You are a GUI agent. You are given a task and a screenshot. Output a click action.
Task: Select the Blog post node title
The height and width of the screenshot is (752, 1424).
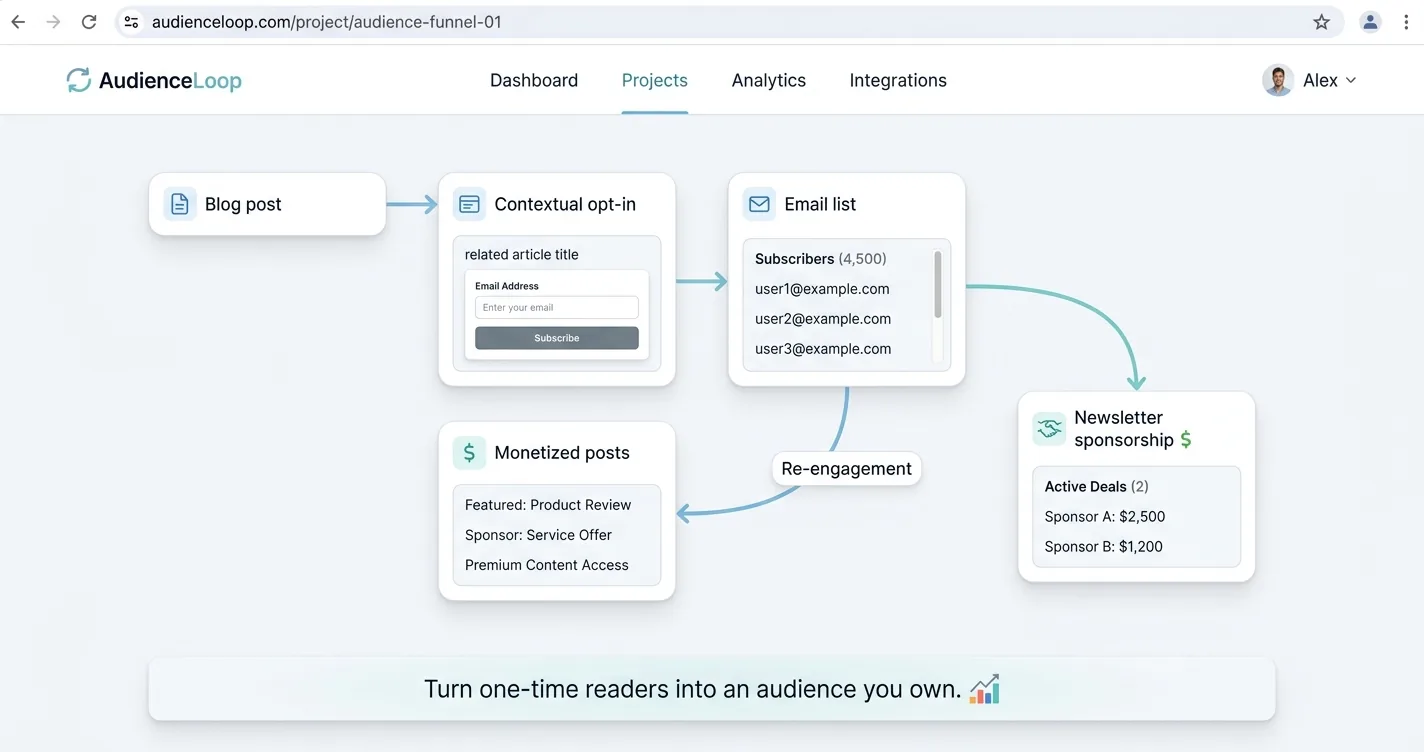(243, 204)
